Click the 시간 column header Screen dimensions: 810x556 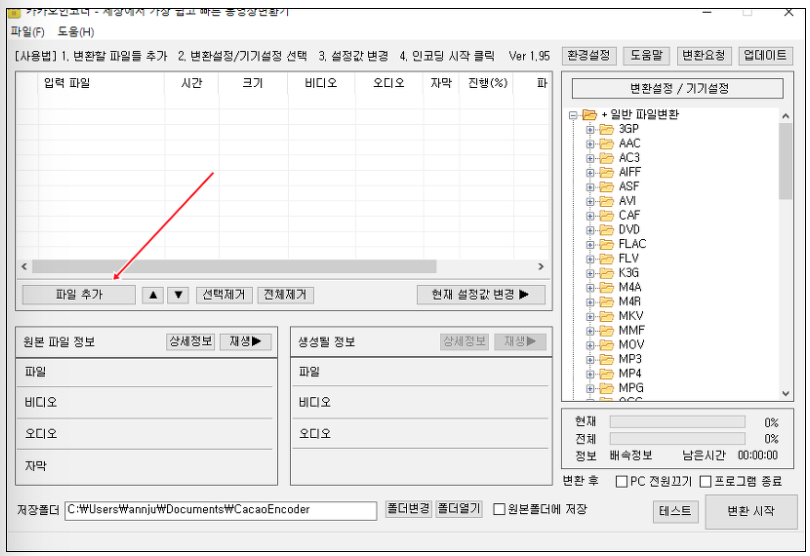[192, 83]
